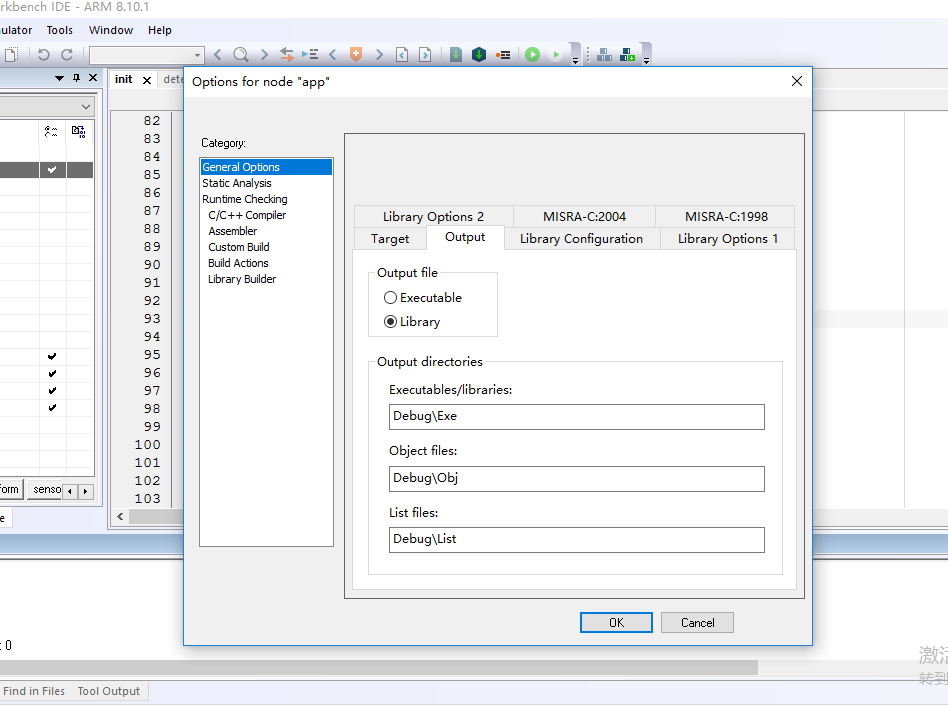948x705 pixels.
Task: Select the Executable output radio button
Action: coord(391,297)
